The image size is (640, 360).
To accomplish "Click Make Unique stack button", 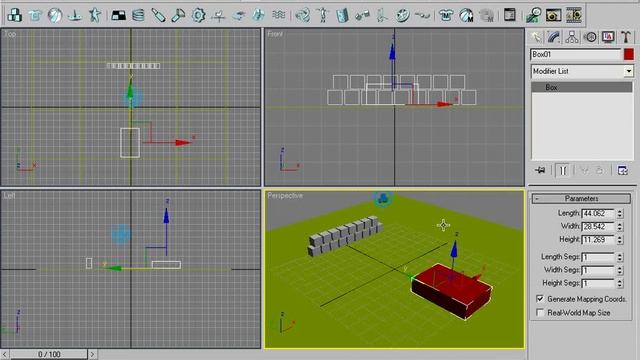I will point(584,170).
